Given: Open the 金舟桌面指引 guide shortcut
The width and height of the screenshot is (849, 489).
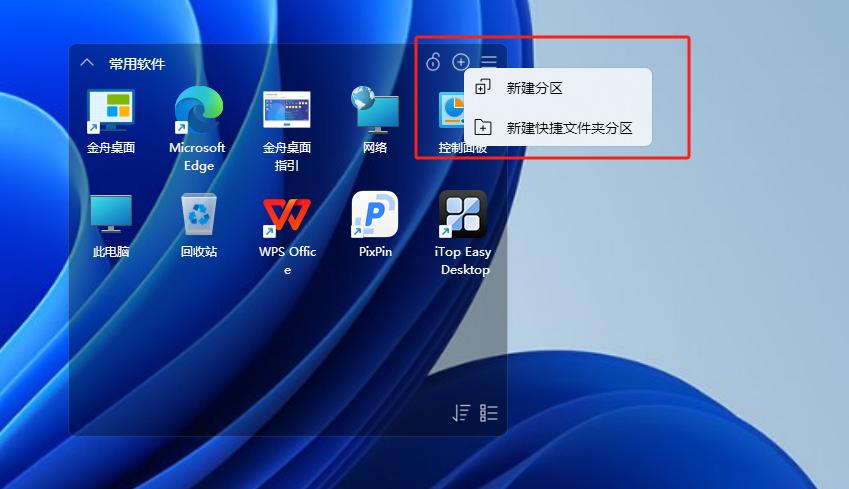Looking at the screenshot, I should (x=287, y=110).
